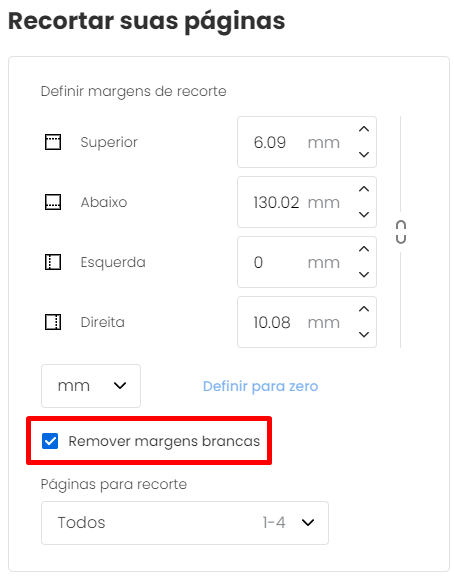Increase the Superior margin value
This screenshot has height=577, width=454.
(364, 129)
